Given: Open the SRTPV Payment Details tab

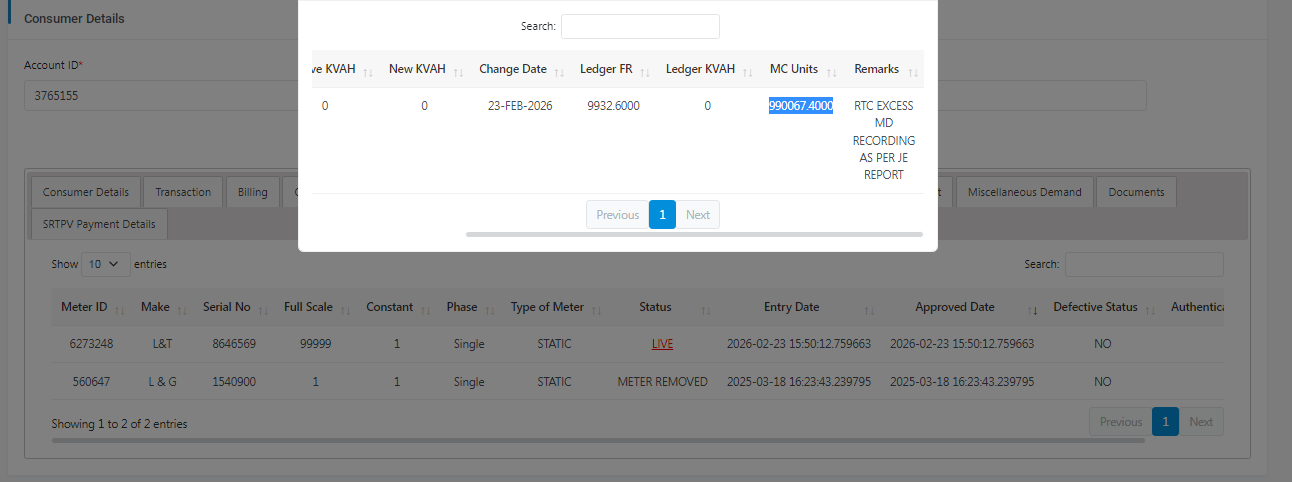Looking at the screenshot, I should pyautogui.click(x=99, y=224).
